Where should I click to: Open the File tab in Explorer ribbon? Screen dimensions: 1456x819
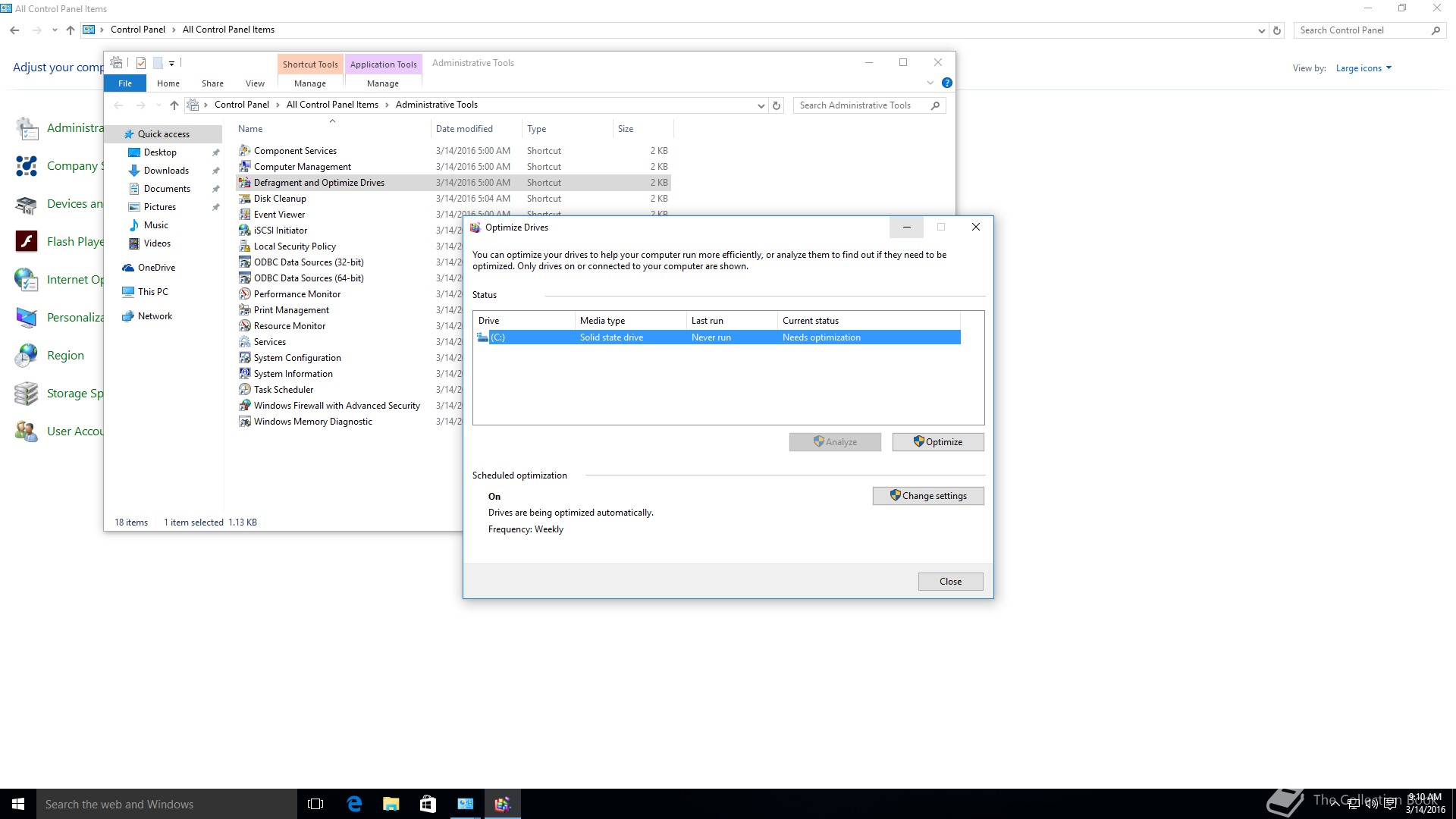coord(125,83)
